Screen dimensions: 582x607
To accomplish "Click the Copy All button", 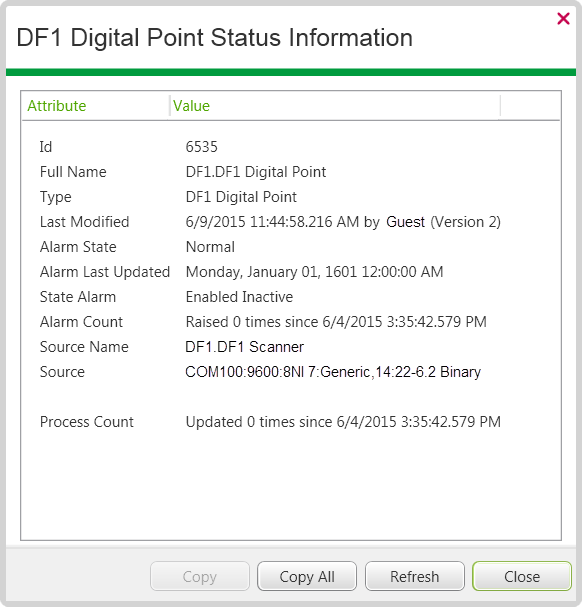I will pos(307,576).
